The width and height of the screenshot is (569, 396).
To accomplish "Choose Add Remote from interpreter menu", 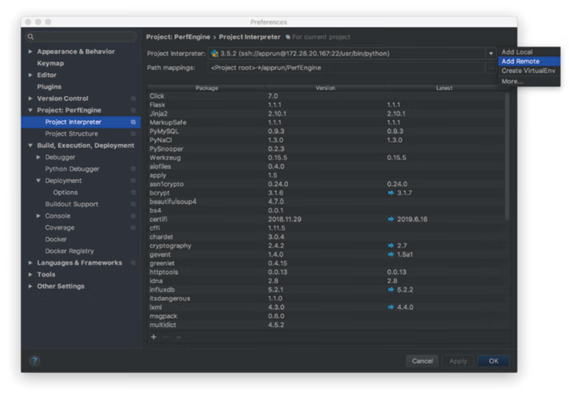I will coord(529,61).
